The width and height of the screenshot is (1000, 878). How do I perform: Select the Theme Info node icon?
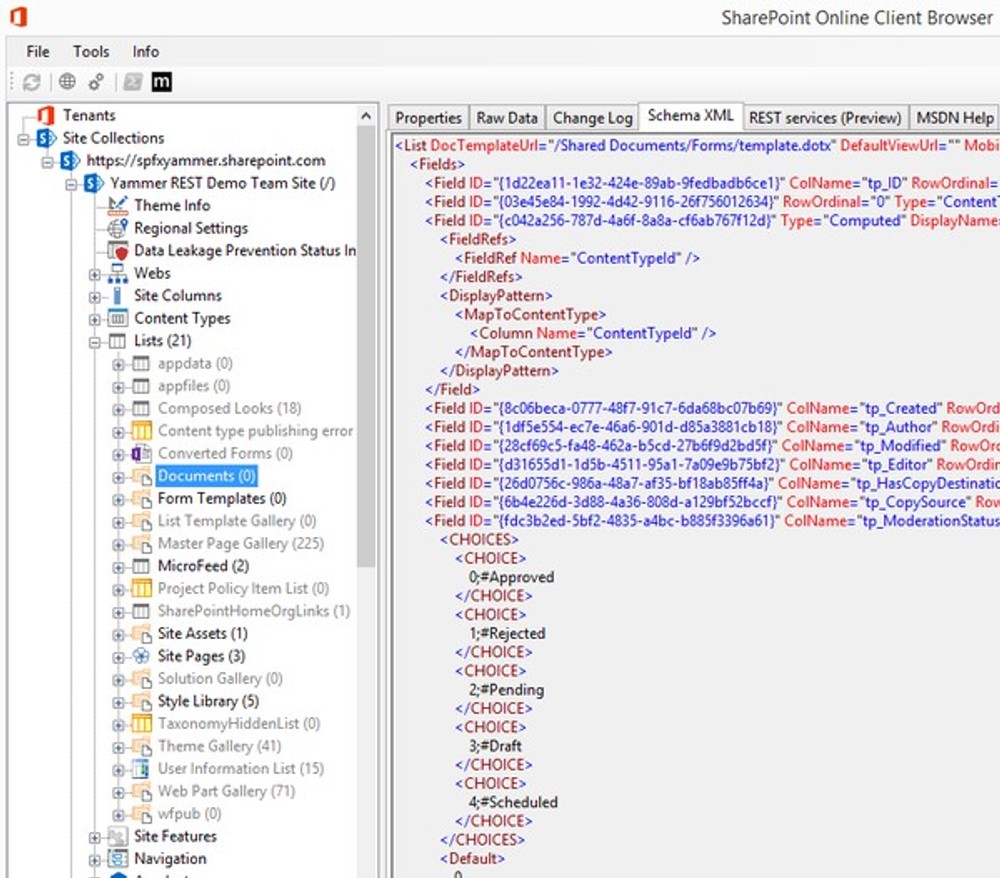pyautogui.click(x=119, y=206)
